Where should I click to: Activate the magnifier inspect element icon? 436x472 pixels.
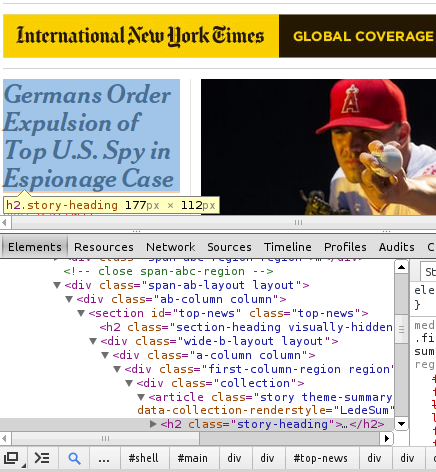tap(74, 458)
